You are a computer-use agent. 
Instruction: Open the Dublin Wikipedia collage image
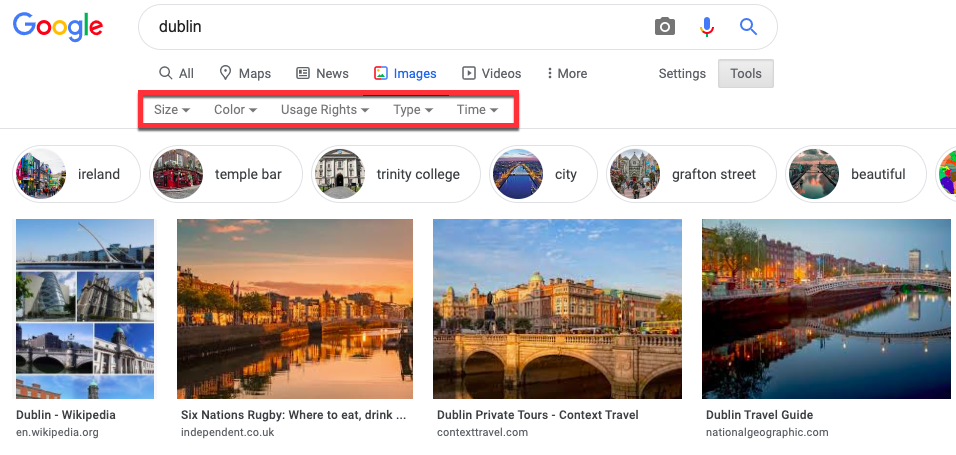[85, 309]
